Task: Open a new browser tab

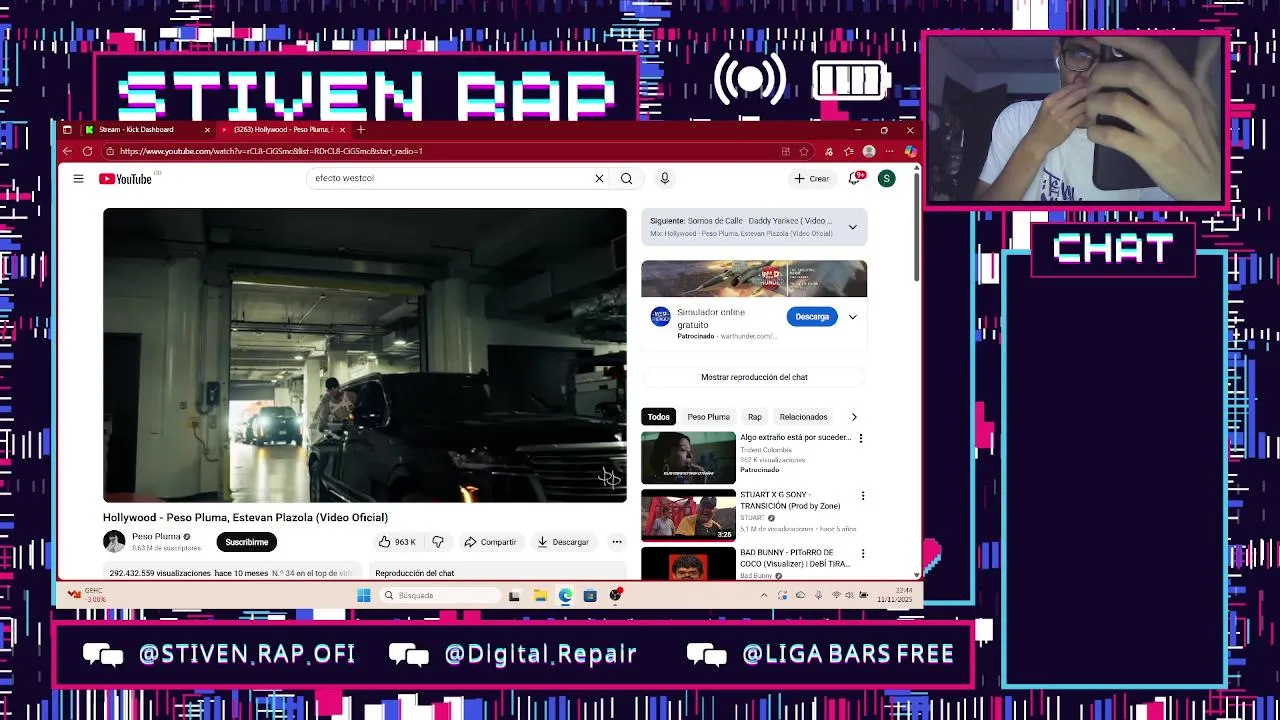Action: [361, 129]
